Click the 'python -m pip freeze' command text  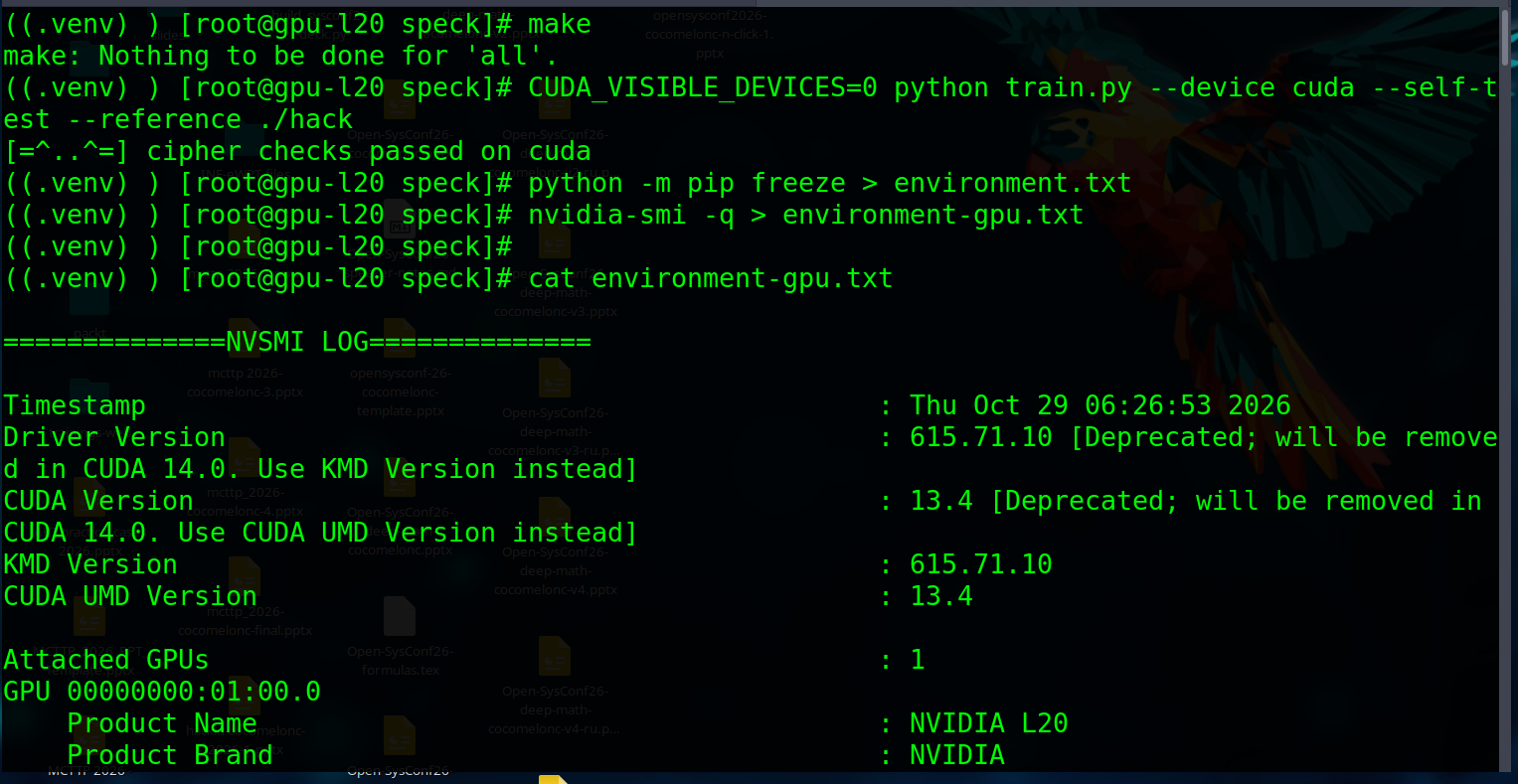point(687,183)
